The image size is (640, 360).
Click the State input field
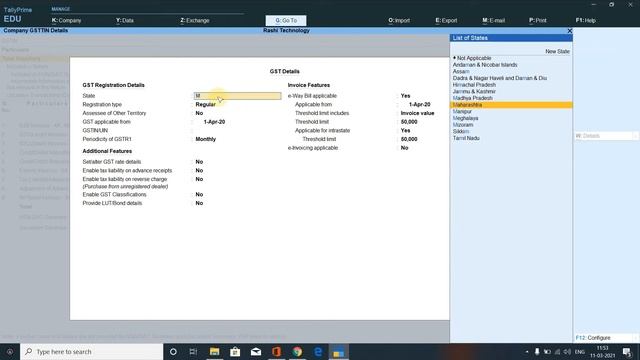tap(237, 96)
